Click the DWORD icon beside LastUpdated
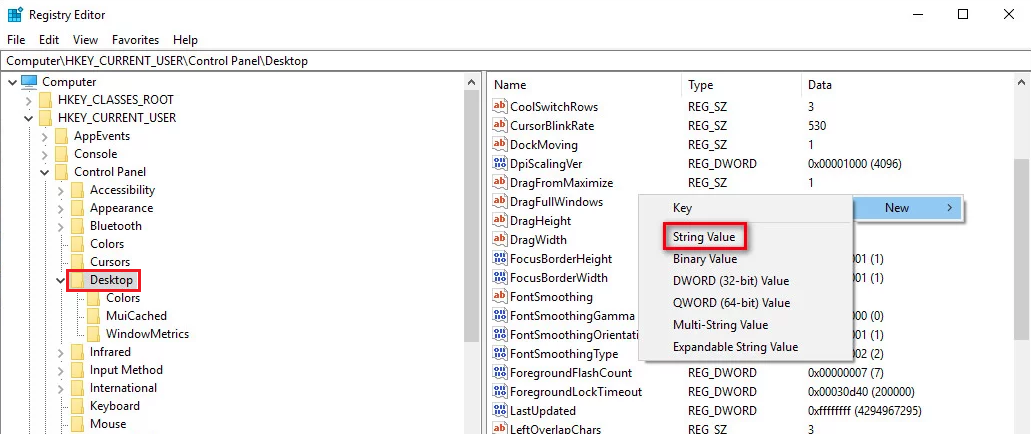Viewport: 1031px width, 434px height. pyautogui.click(x=500, y=411)
